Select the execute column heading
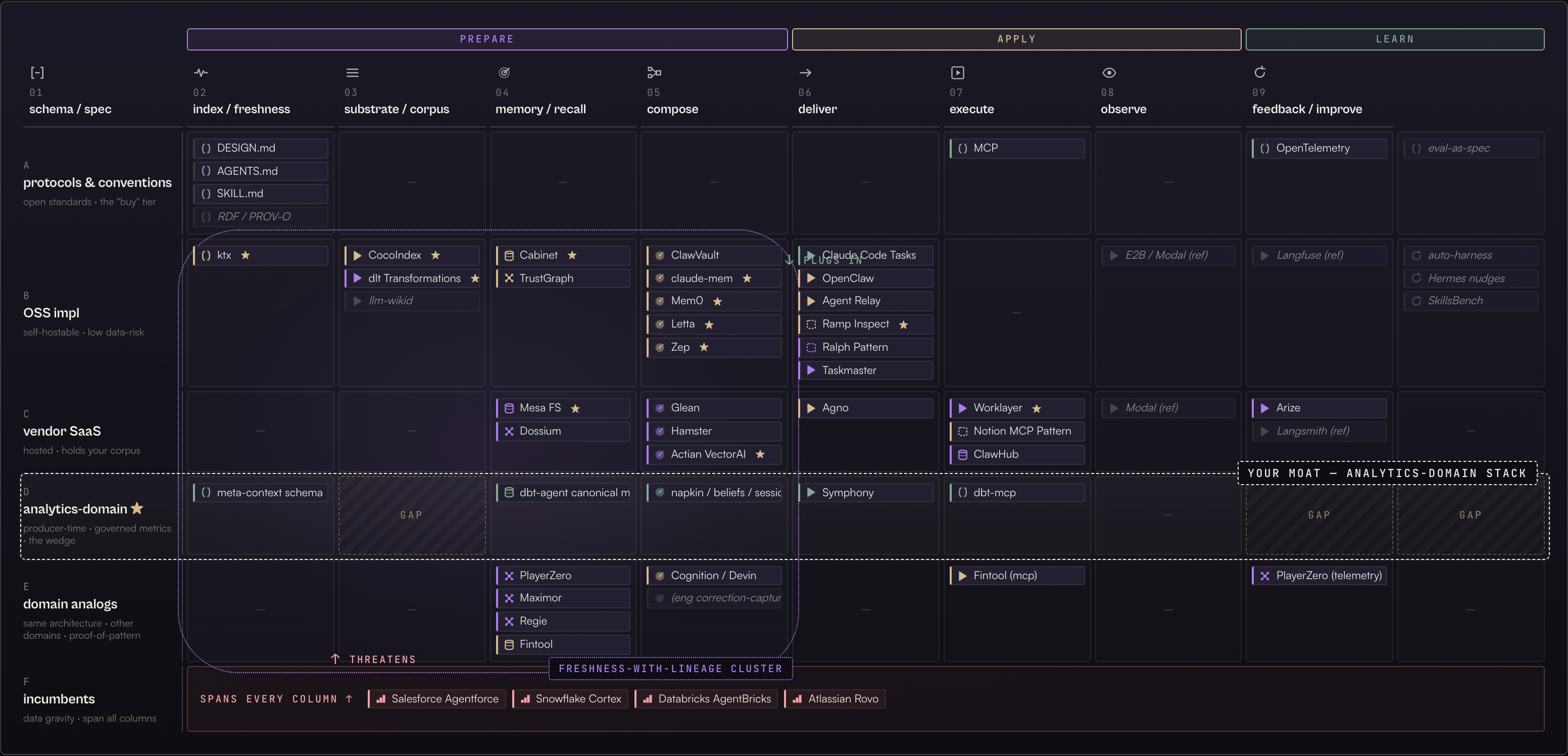The width and height of the screenshot is (1568, 756). 971,109
